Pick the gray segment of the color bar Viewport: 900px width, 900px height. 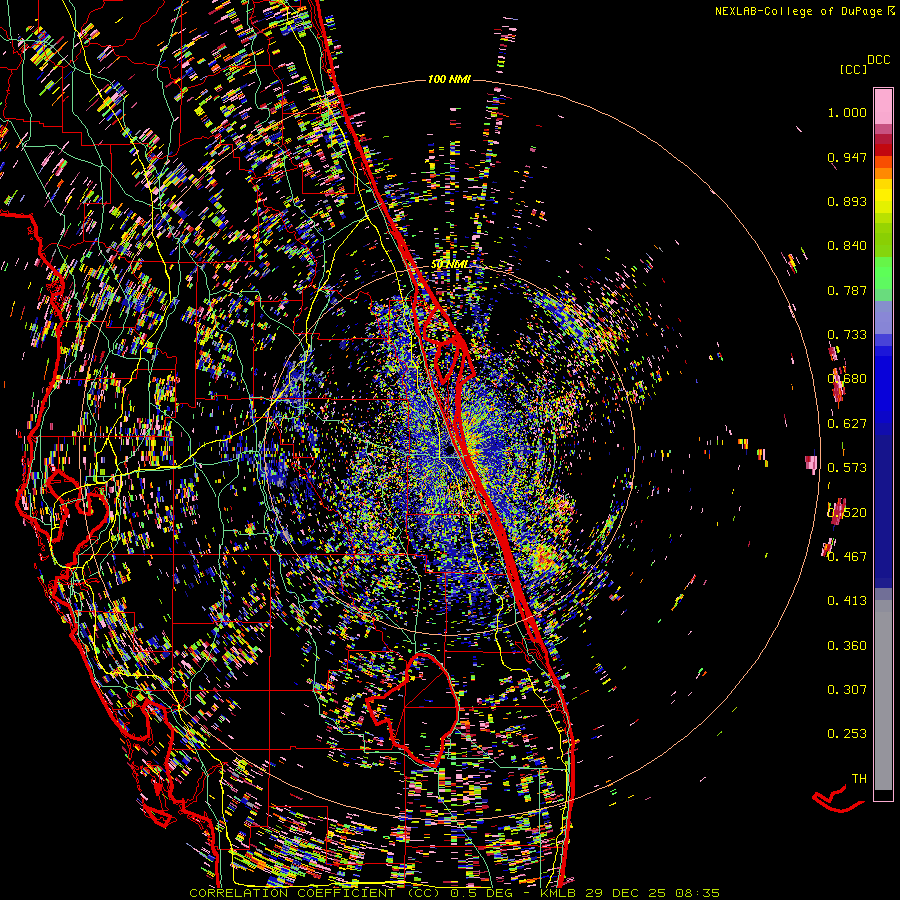tap(883, 695)
